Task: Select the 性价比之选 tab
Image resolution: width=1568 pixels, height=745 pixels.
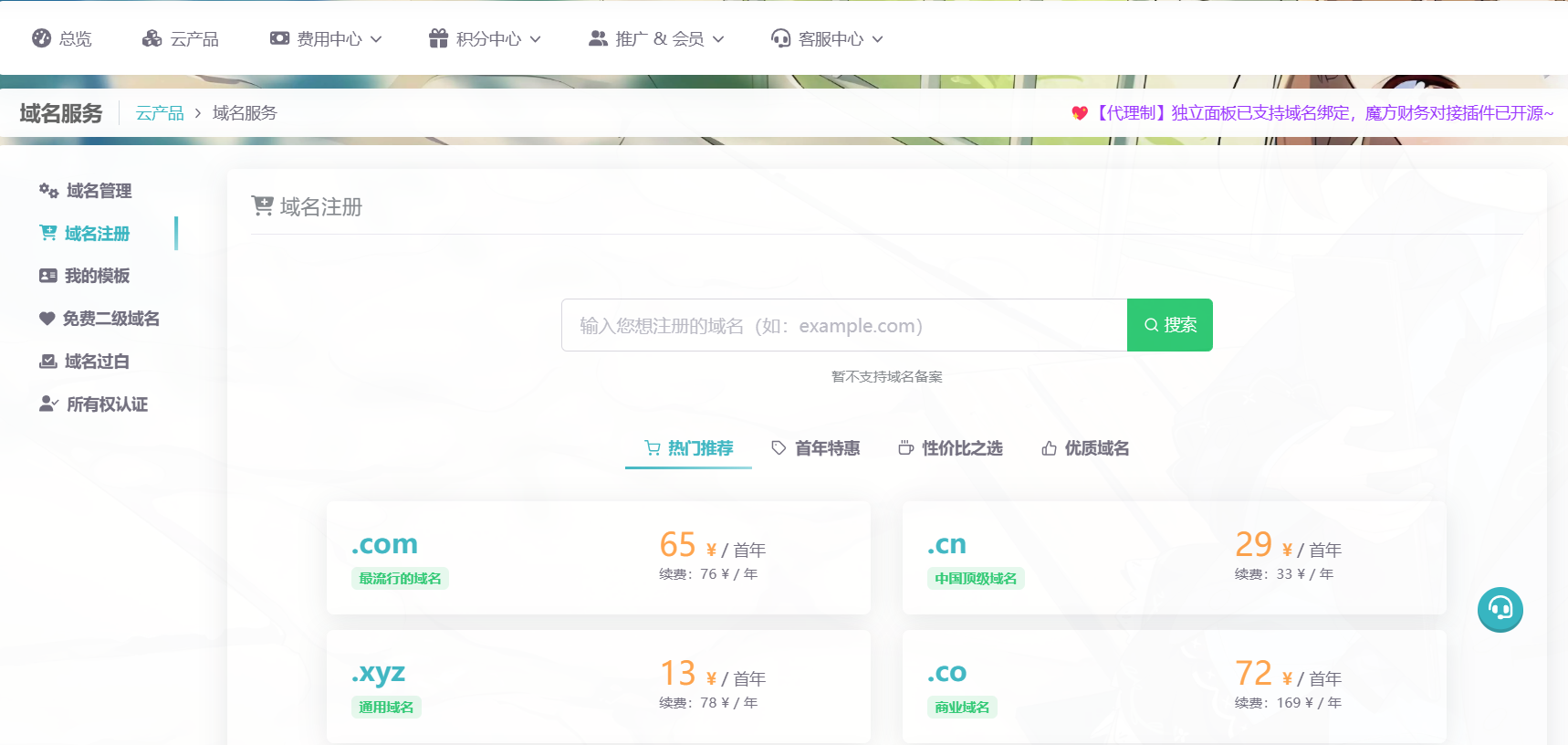Action: (950, 448)
